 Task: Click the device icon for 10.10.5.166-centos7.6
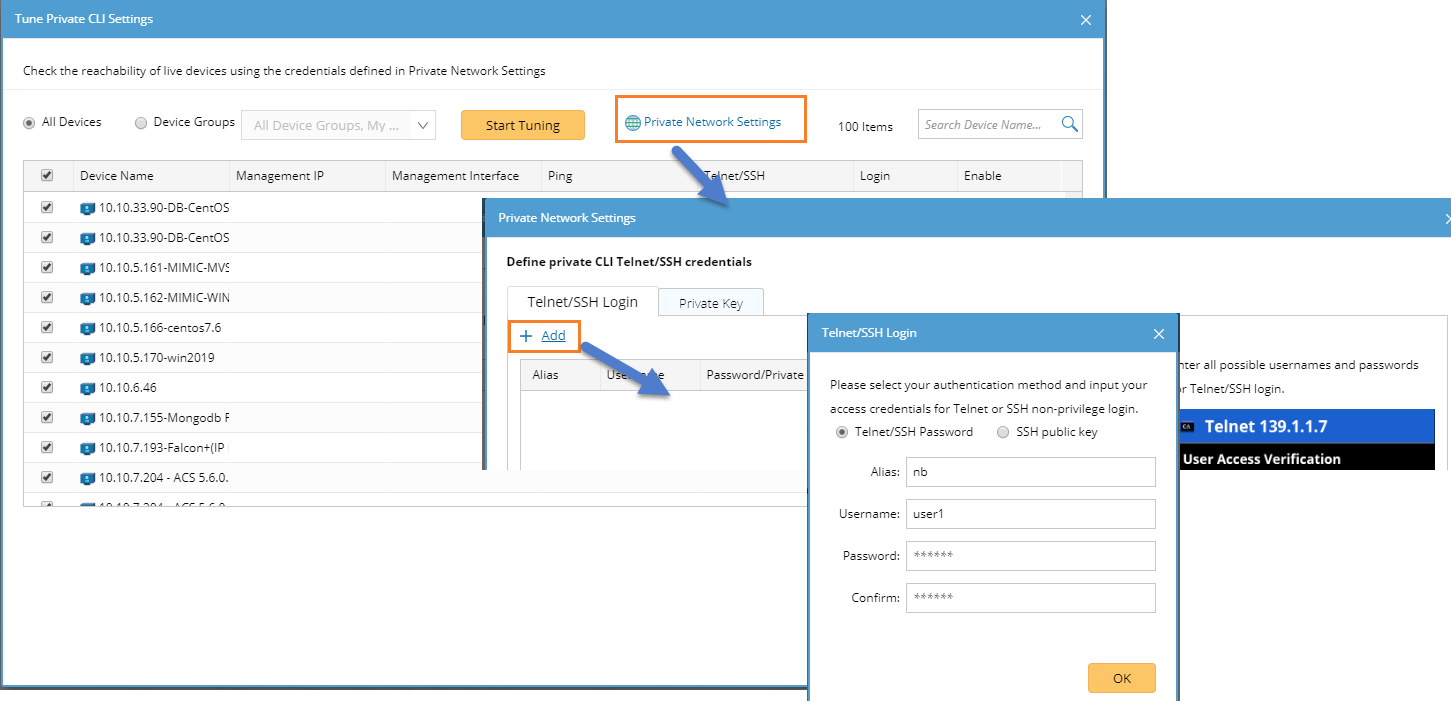pos(88,327)
